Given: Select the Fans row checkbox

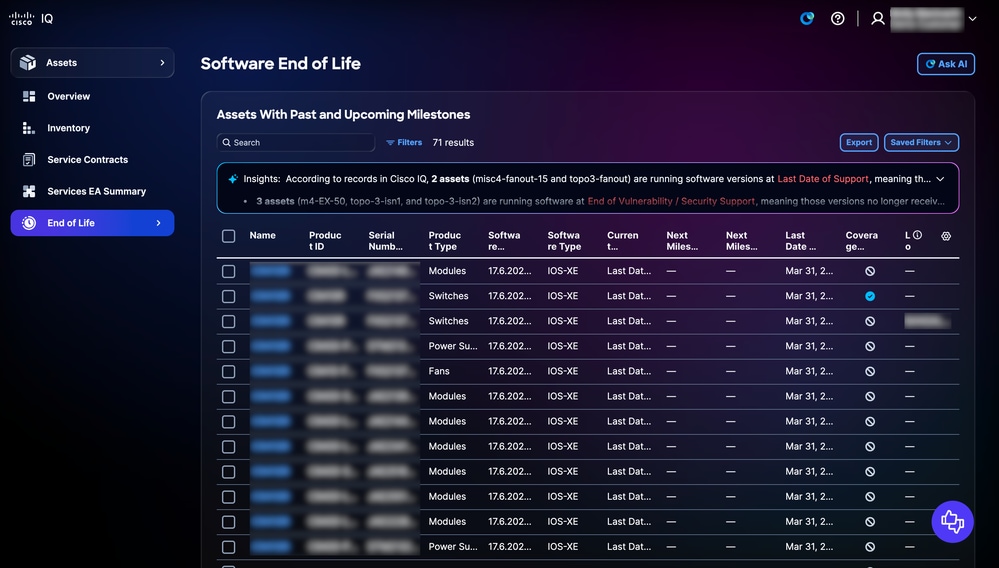Looking at the screenshot, I should click(x=228, y=372).
